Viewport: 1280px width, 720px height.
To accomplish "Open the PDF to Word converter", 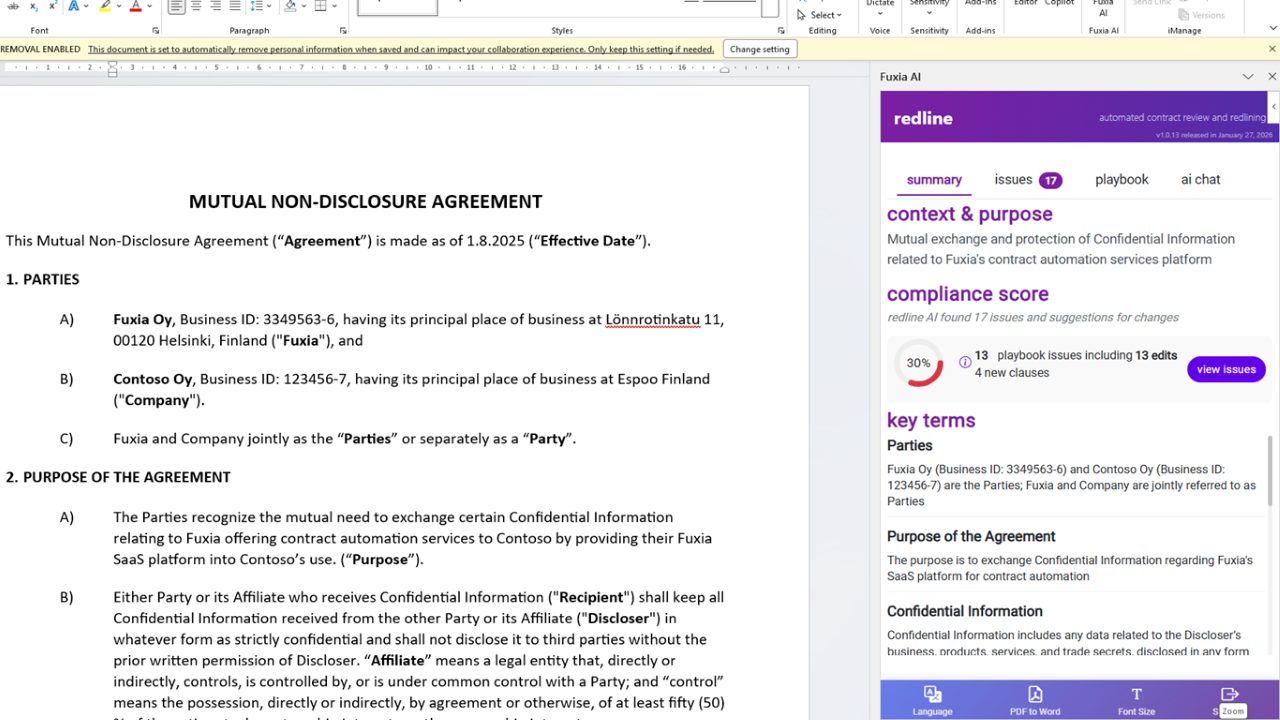I will pos(1035,700).
